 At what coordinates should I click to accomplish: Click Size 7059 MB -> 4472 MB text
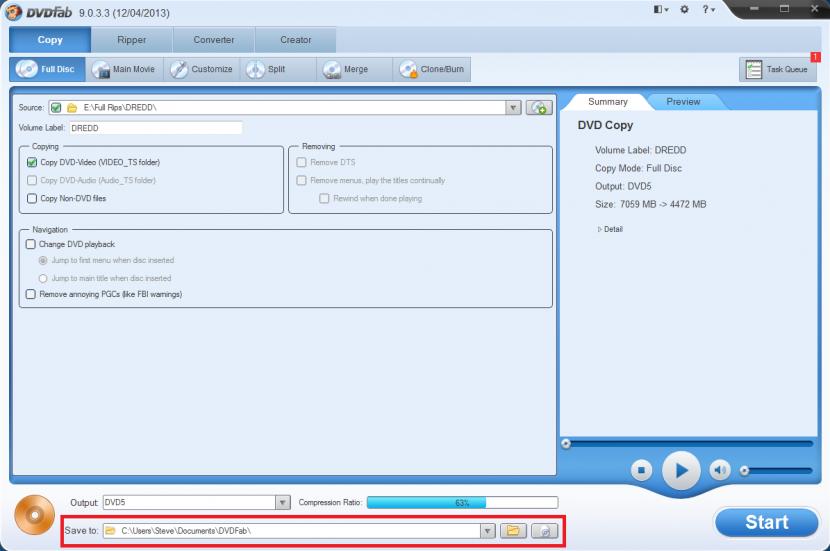651,204
